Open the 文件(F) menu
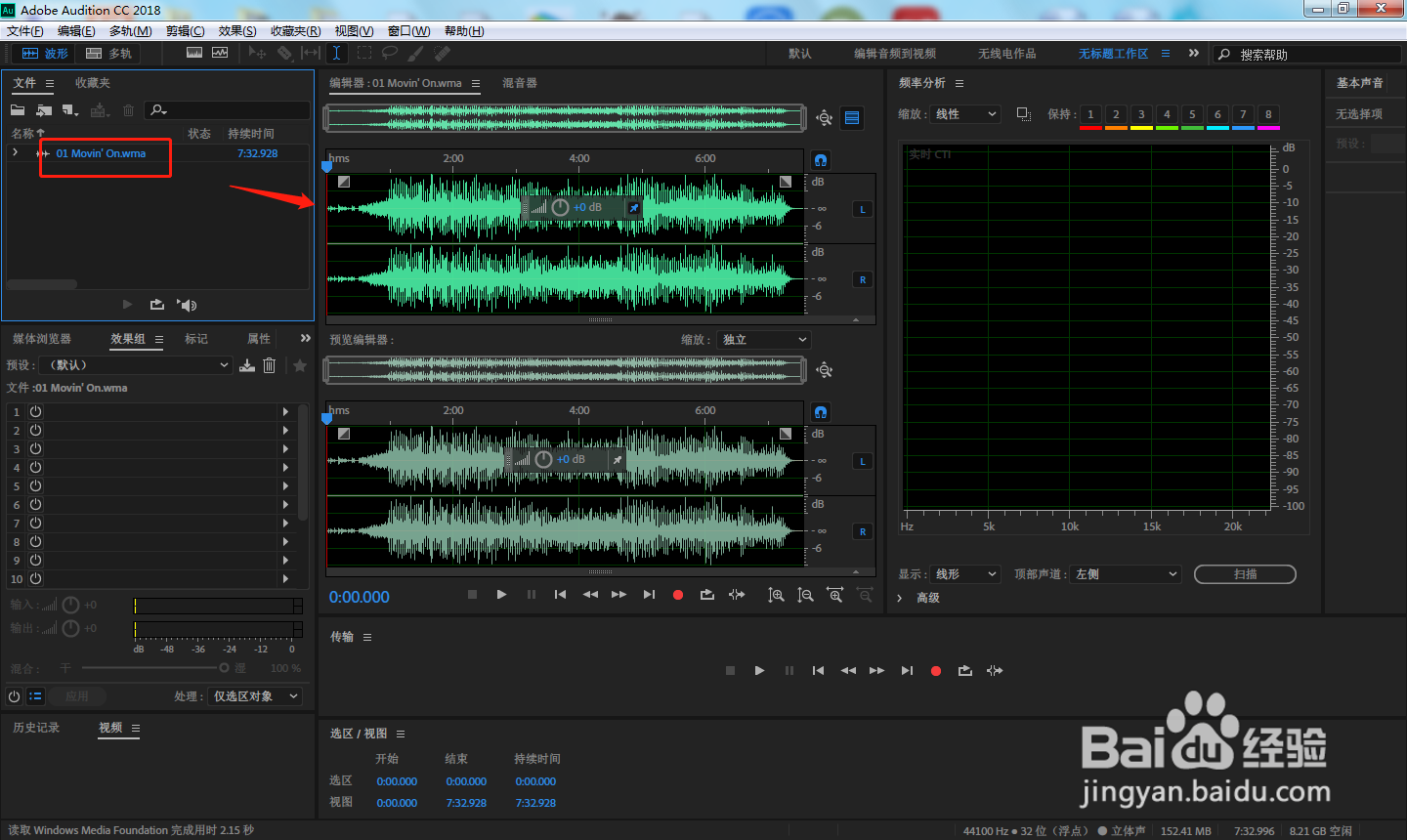1407x840 pixels. (x=25, y=31)
